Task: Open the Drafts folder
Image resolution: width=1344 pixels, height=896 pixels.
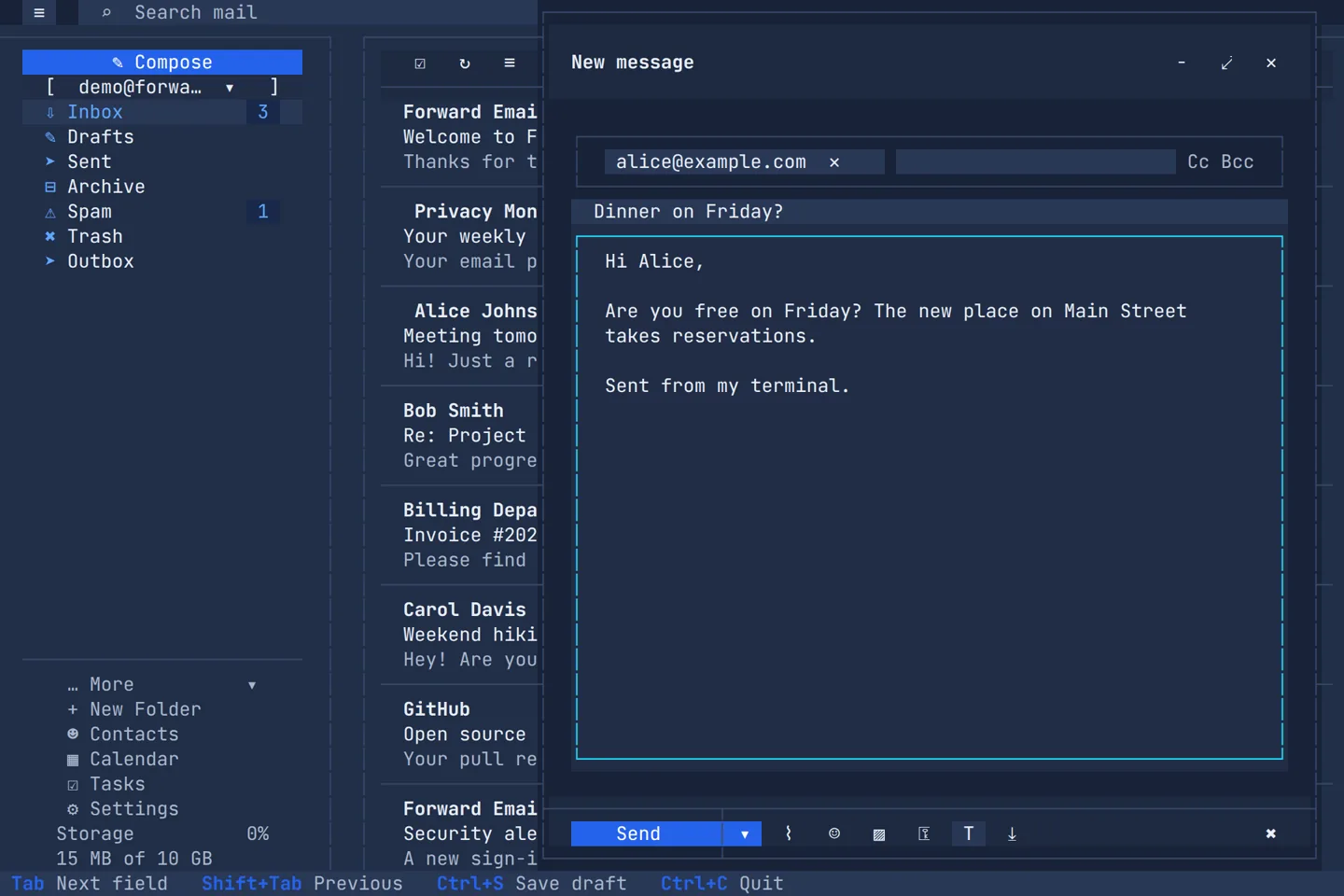Action: point(162,137)
